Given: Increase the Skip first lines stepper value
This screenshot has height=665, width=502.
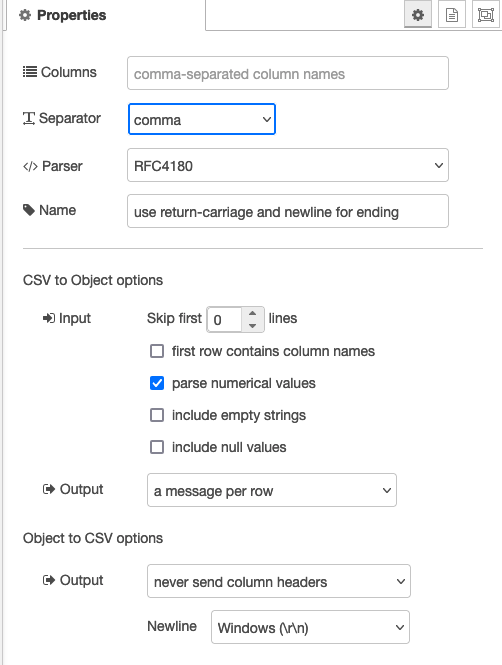Looking at the screenshot, I should pos(253,313).
